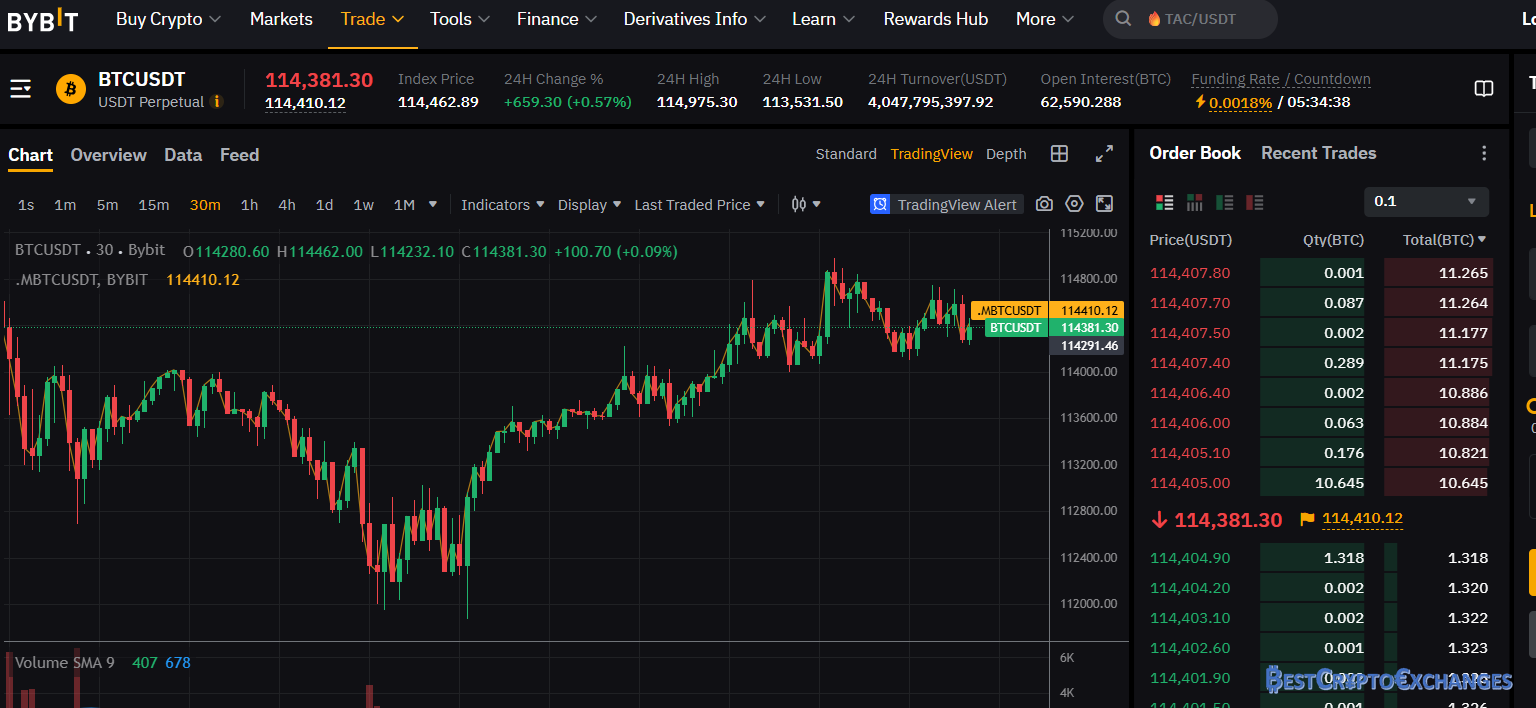
Task: Expand the Finance menu
Action: pos(557,19)
